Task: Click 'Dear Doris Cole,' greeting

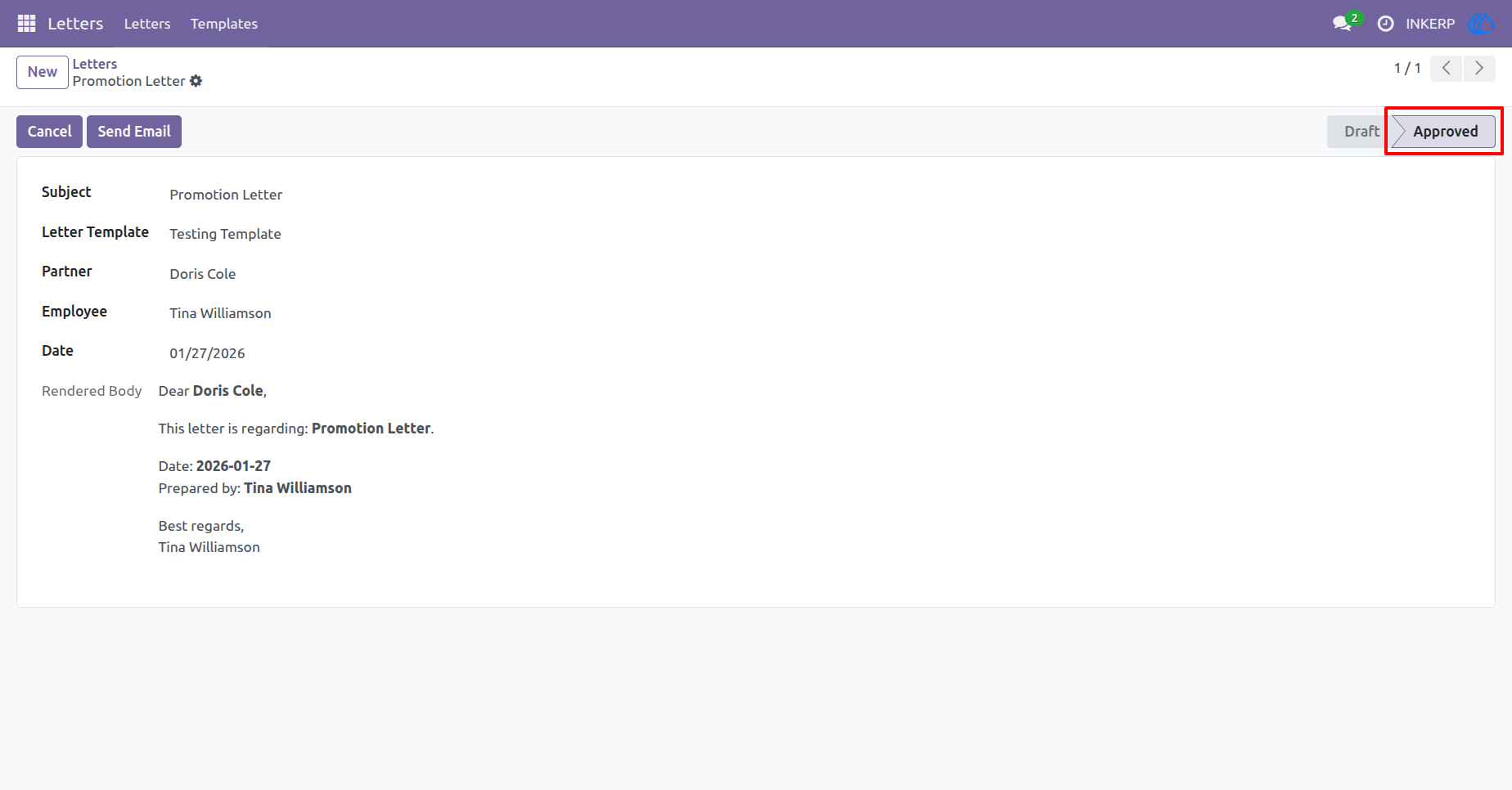Action: pos(213,391)
